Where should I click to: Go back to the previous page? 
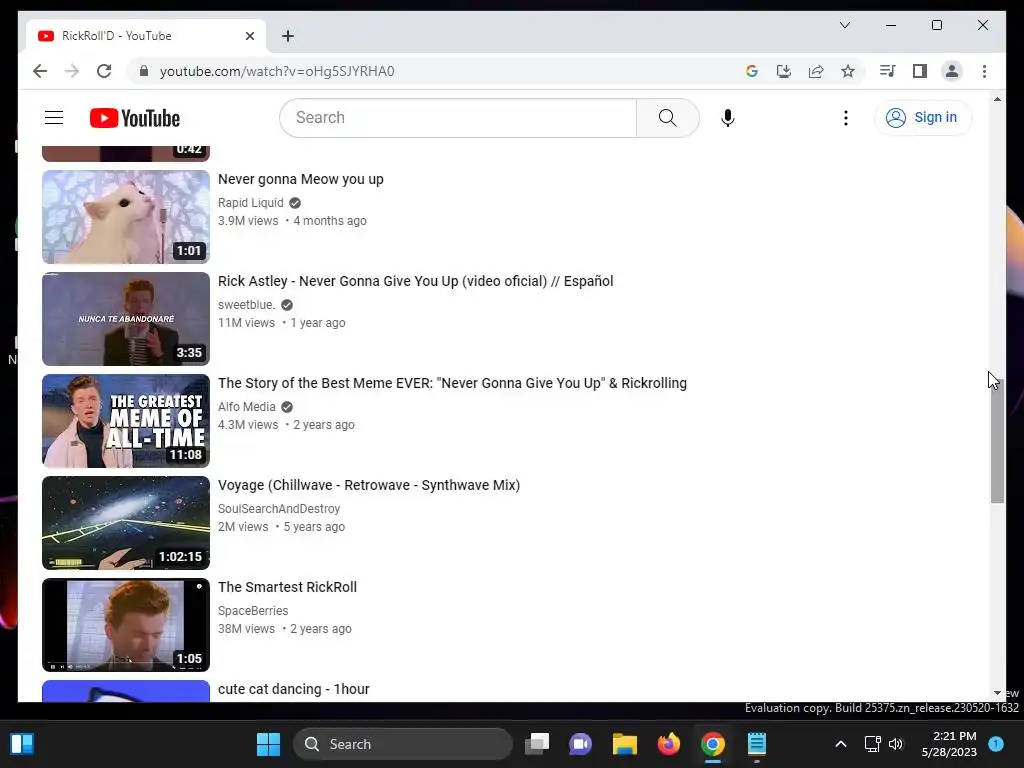point(40,71)
